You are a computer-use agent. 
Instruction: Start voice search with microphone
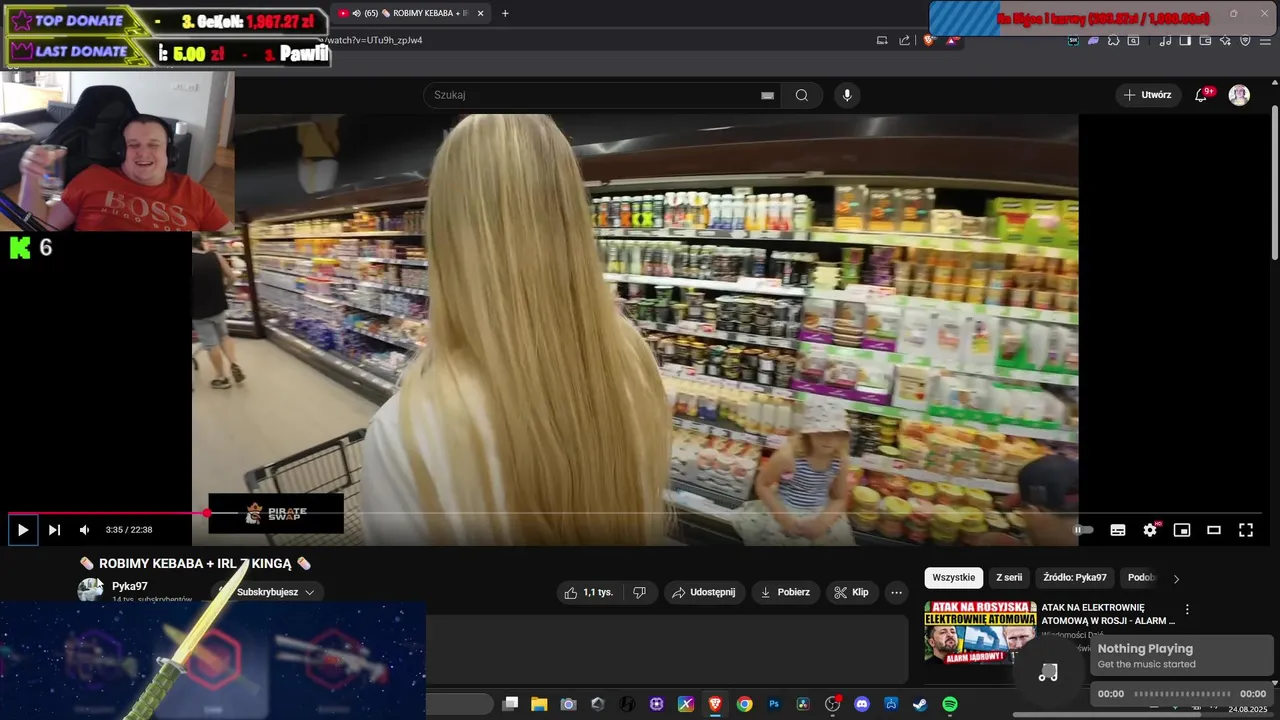click(847, 95)
